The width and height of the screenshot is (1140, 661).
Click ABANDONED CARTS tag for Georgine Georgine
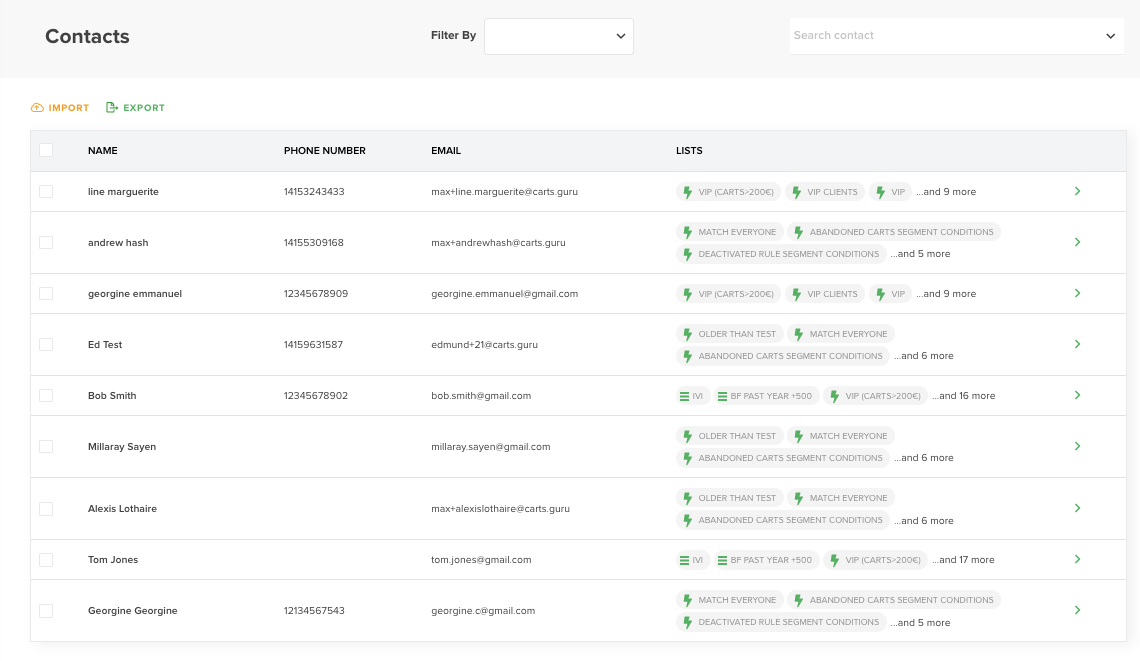(x=894, y=600)
